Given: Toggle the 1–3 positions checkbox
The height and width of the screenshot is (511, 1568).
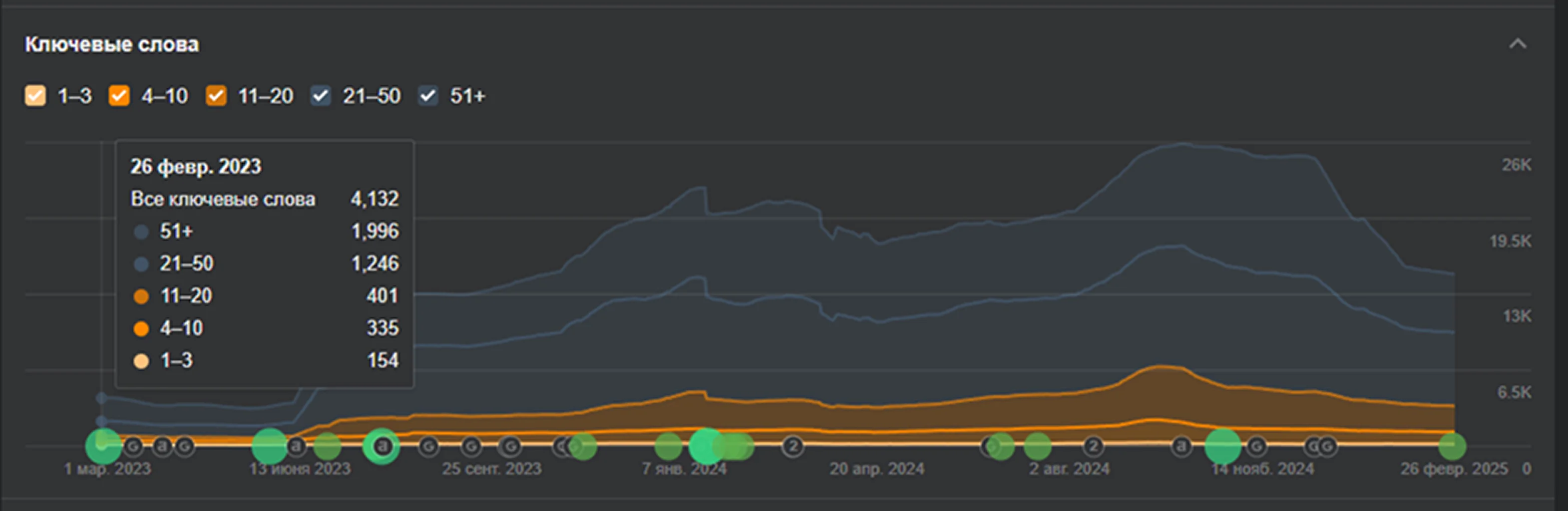Looking at the screenshot, I should click(x=35, y=95).
